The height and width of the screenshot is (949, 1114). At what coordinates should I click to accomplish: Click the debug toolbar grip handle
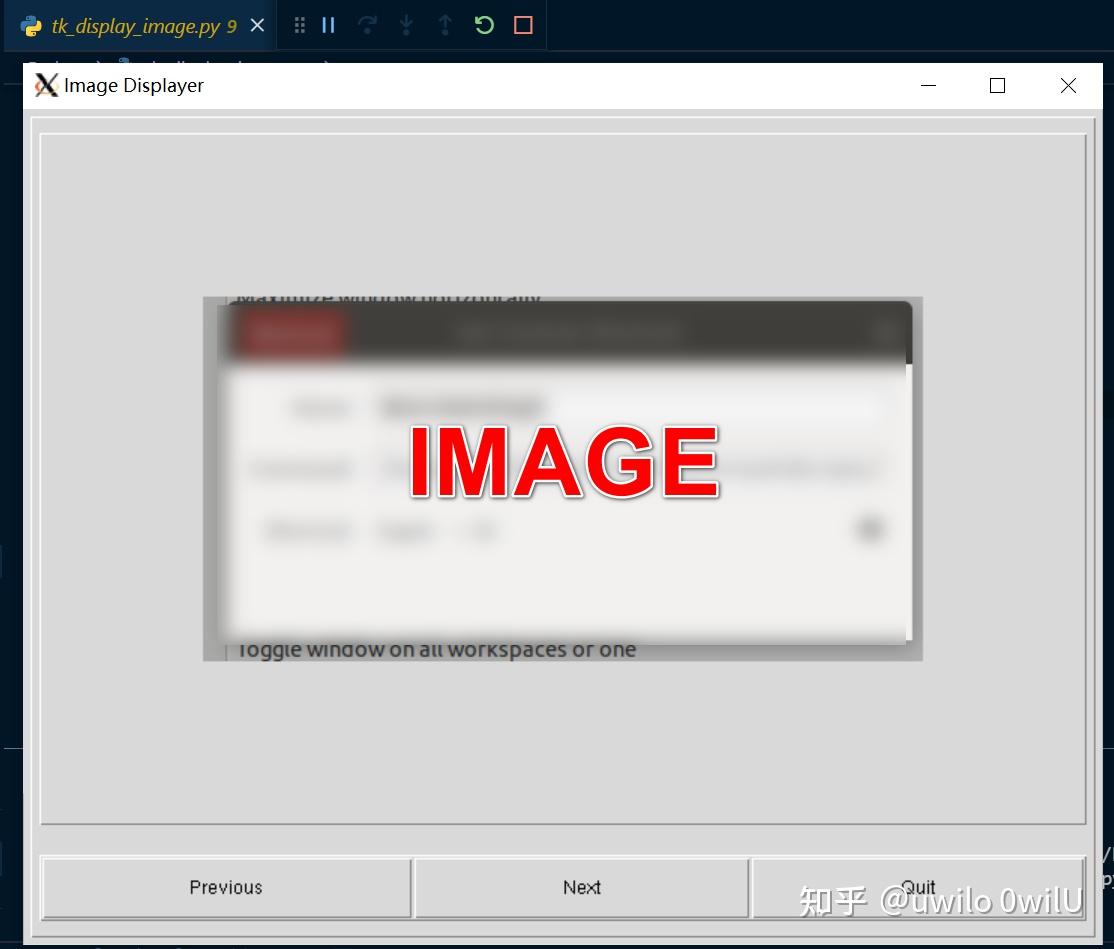299,25
